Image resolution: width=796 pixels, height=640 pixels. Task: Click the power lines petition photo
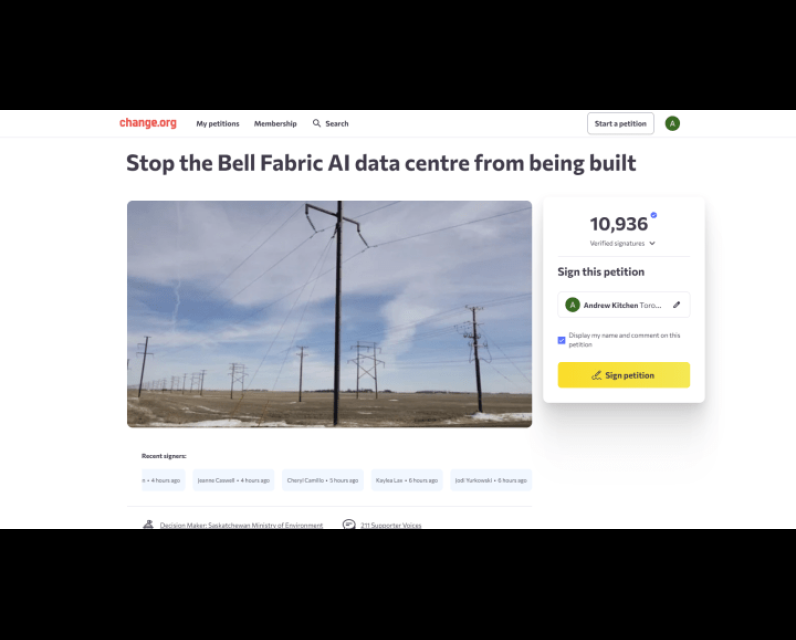(329, 314)
